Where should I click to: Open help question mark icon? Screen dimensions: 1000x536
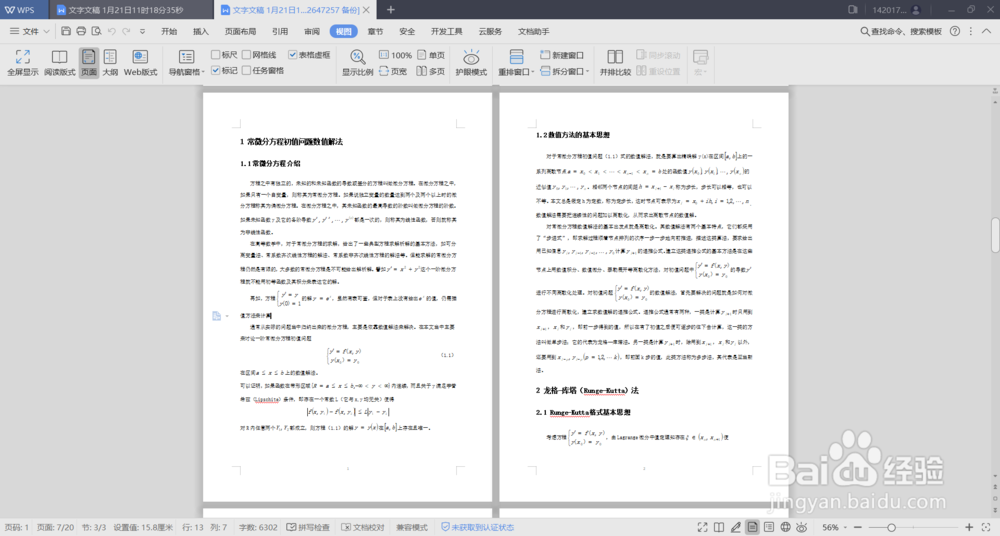point(955,31)
